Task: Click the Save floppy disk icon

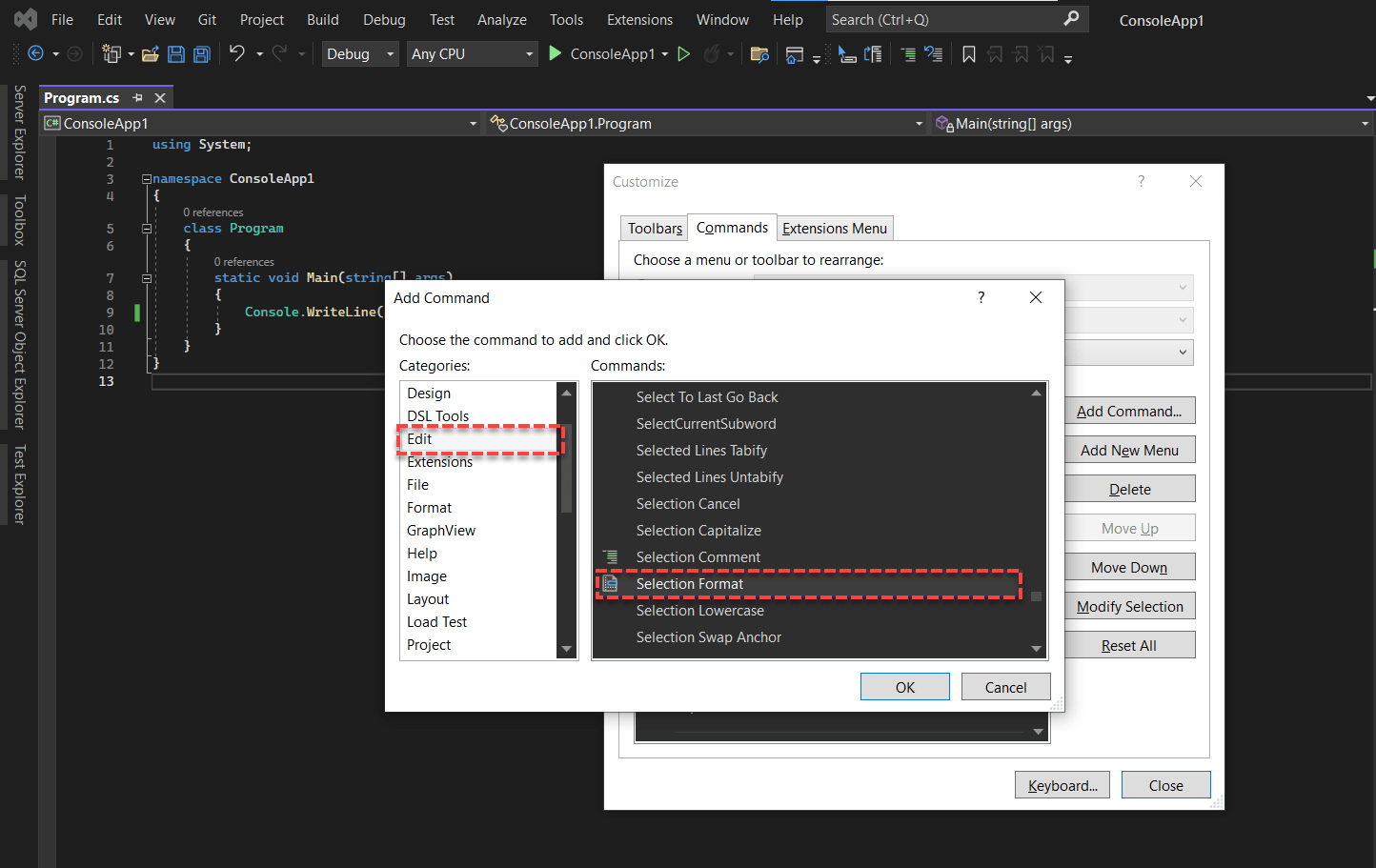Action: [x=176, y=54]
